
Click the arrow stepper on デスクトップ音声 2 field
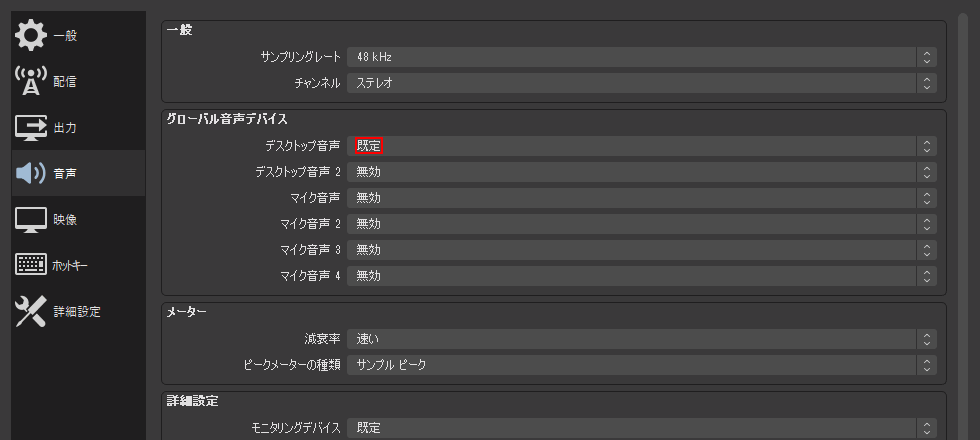coord(927,172)
